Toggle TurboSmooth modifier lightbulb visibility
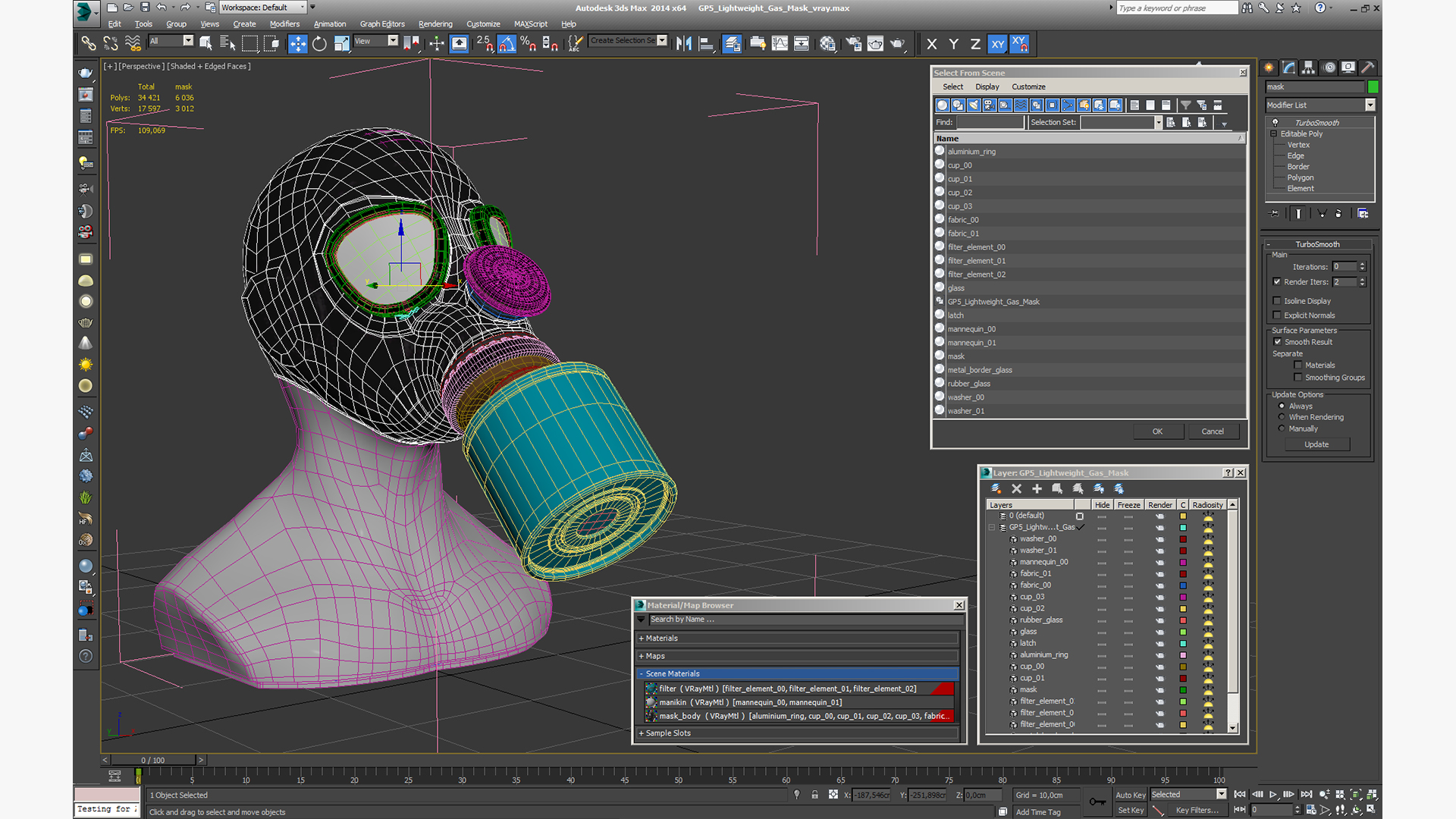 [x=1275, y=122]
